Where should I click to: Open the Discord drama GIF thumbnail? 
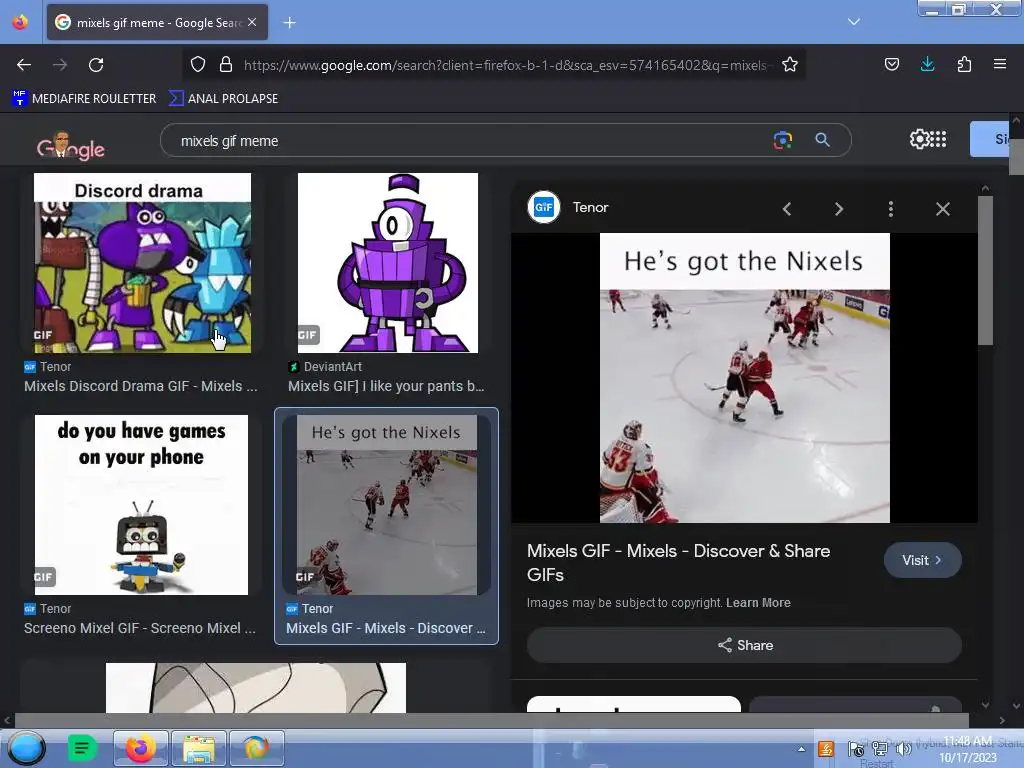tap(142, 263)
